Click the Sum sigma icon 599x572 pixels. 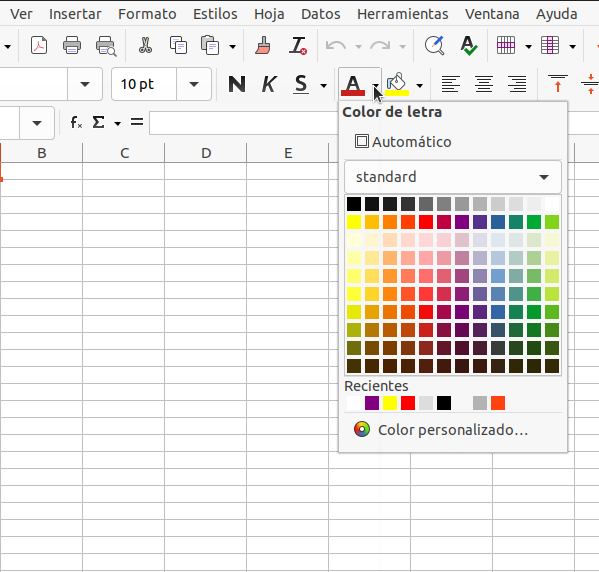pyautogui.click(x=98, y=123)
